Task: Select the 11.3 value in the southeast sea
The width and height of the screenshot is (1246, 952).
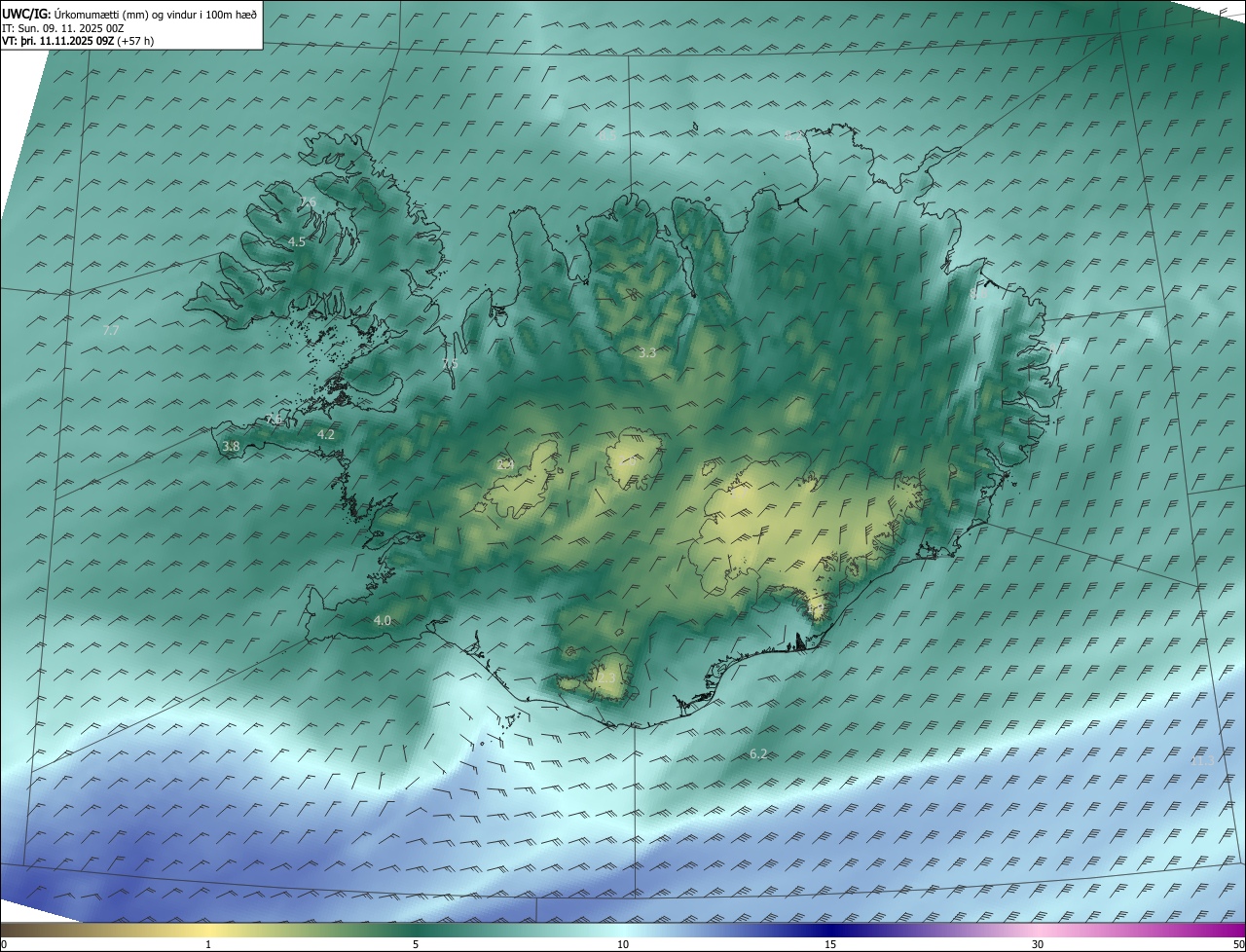Action: [1202, 761]
